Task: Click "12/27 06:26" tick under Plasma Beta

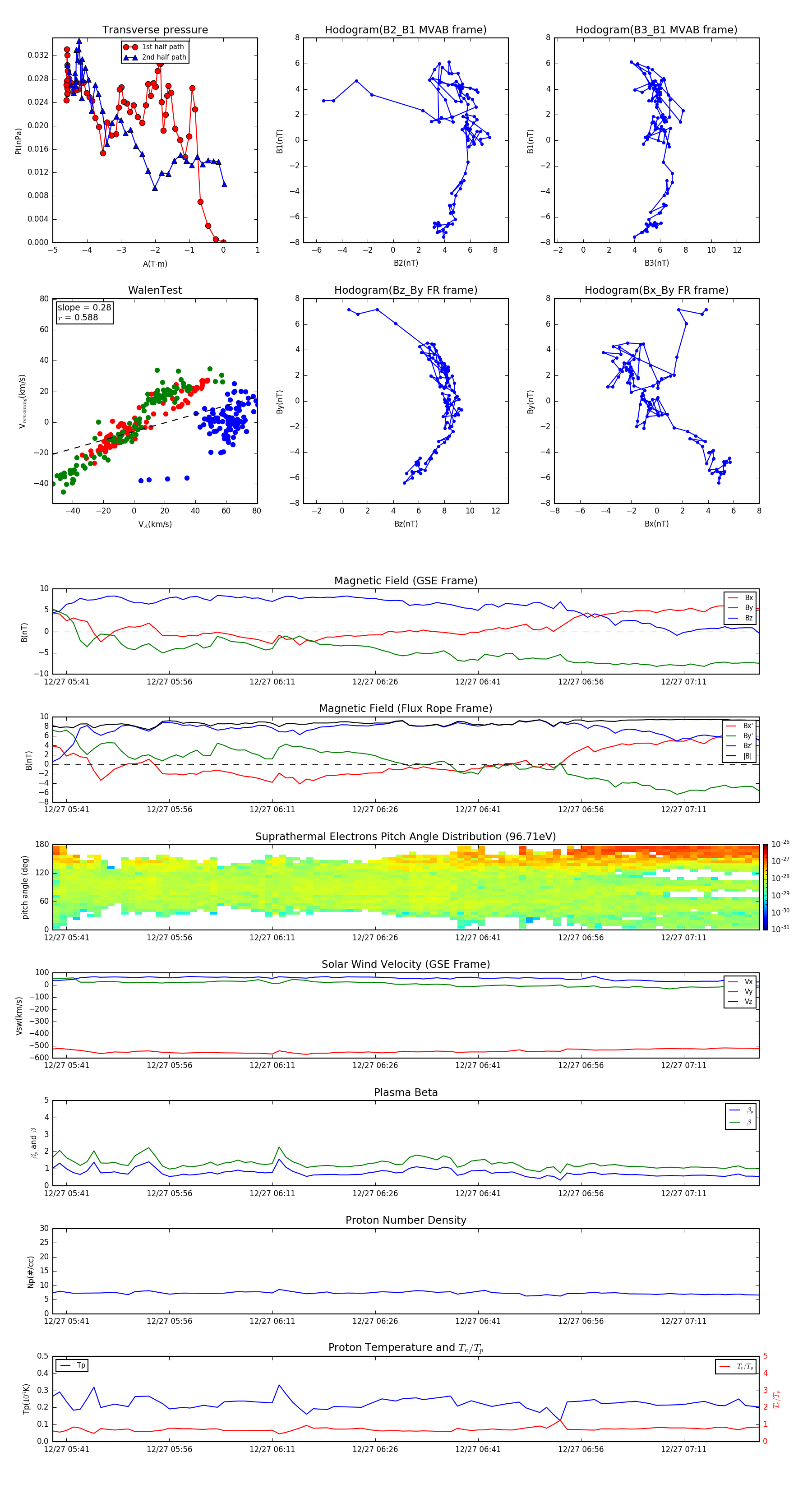Action: click(375, 1193)
